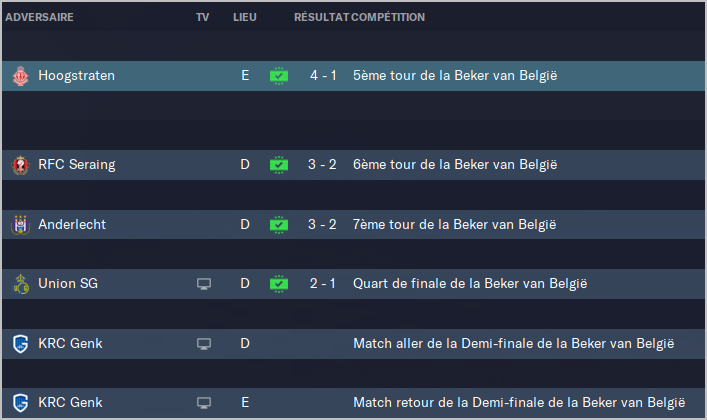Sort by the Résultat column header

[x=321, y=18]
